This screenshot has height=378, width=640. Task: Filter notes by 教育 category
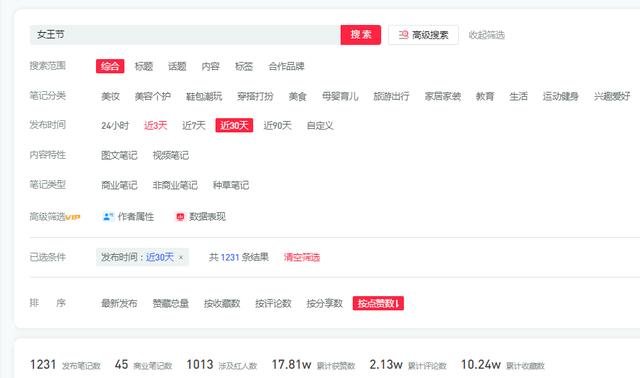click(485, 96)
